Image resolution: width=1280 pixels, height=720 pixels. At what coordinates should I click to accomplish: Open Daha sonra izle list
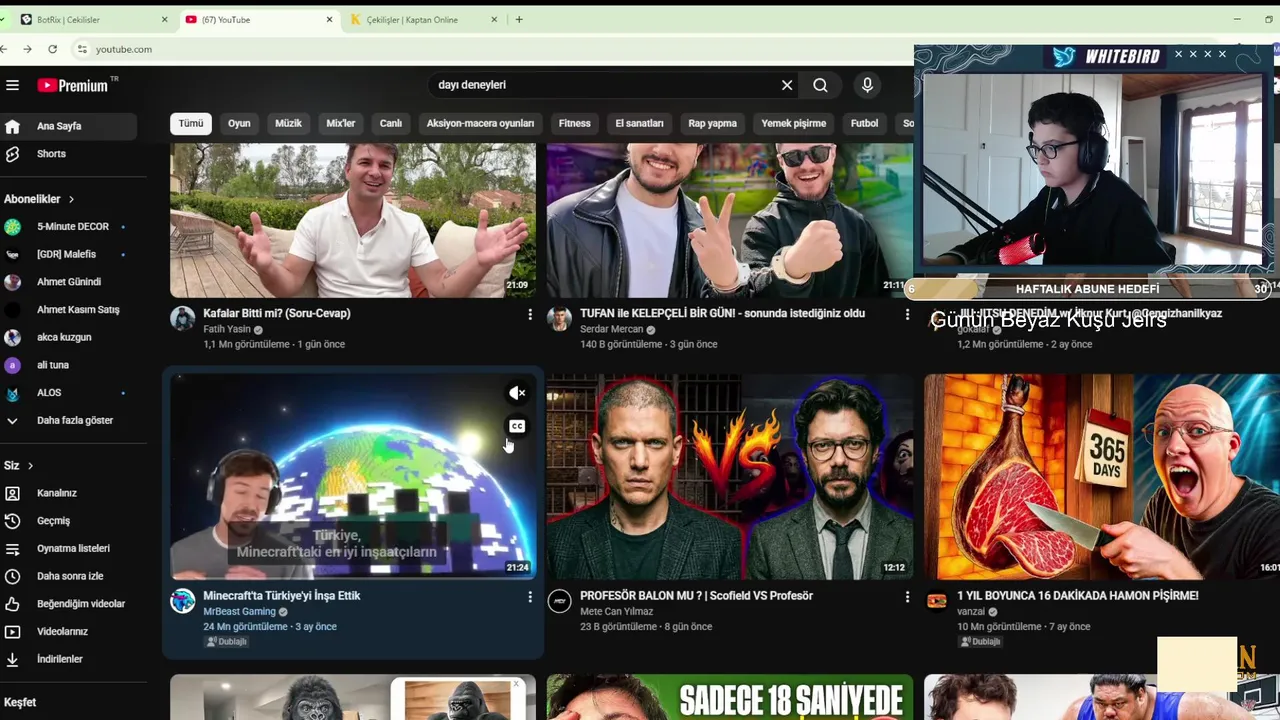click(69, 576)
